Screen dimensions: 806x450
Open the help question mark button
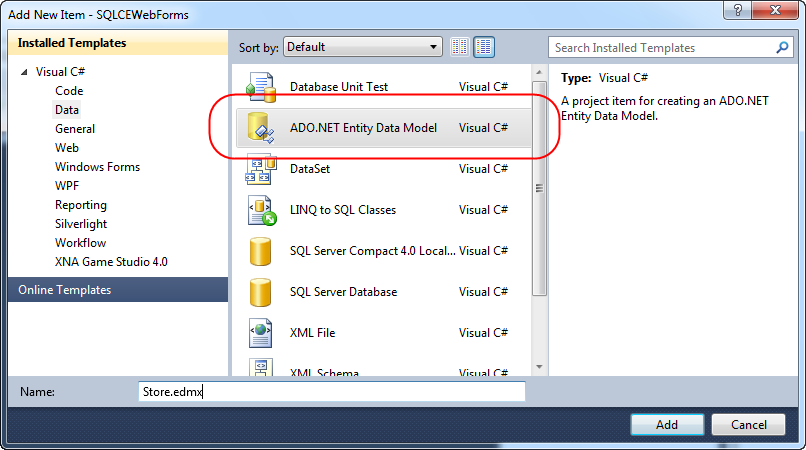[x=738, y=10]
